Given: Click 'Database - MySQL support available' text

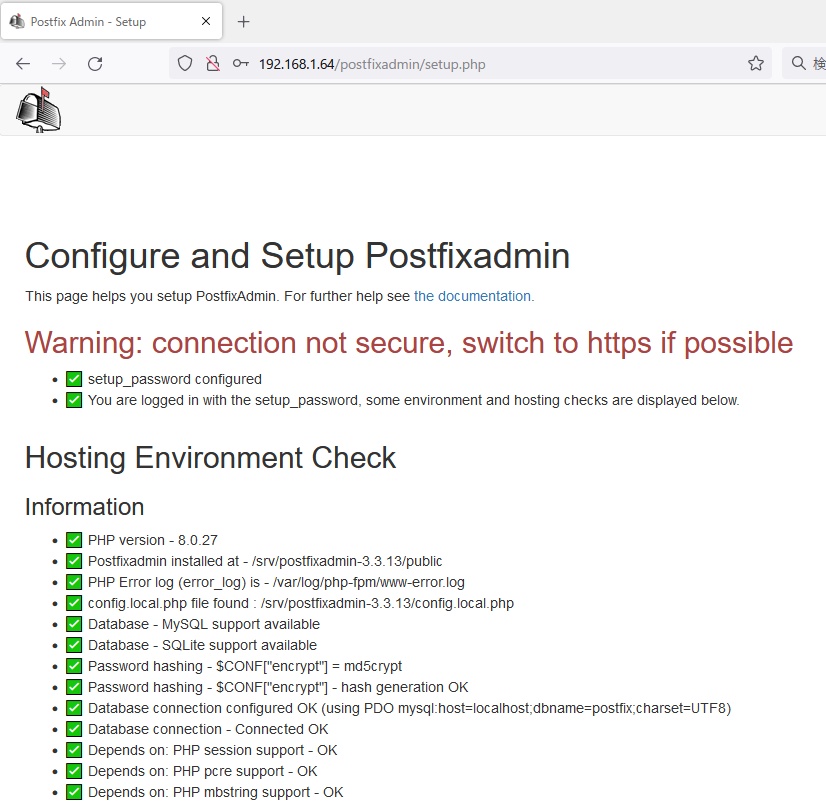Looking at the screenshot, I should point(204,624).
